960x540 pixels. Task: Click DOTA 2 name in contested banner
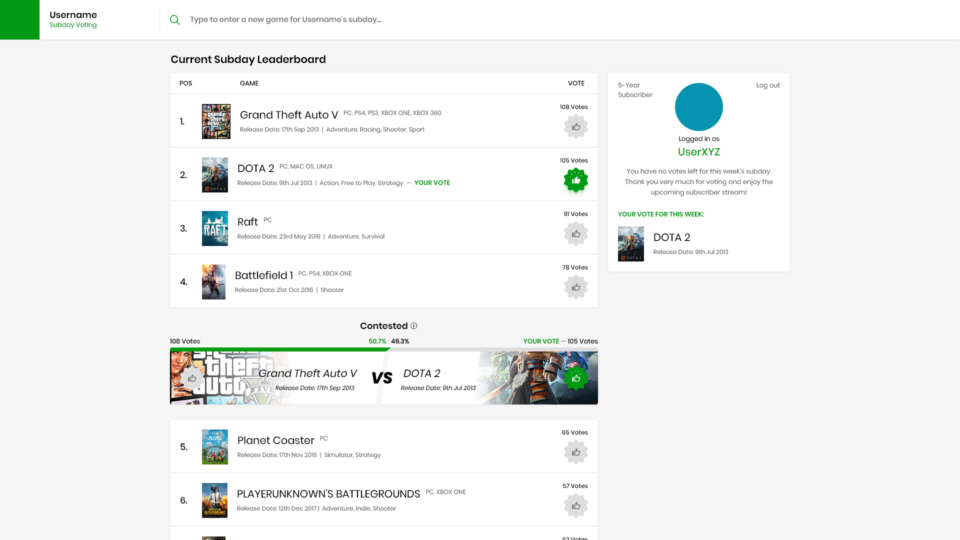[x=421, y=373]
